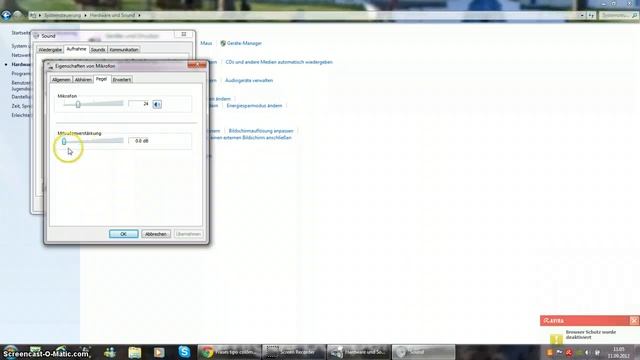Click the Mikrofon level value field showing 24
This screenshot has width=640, height=360.
pyautogui.click(x=139, y=104)
